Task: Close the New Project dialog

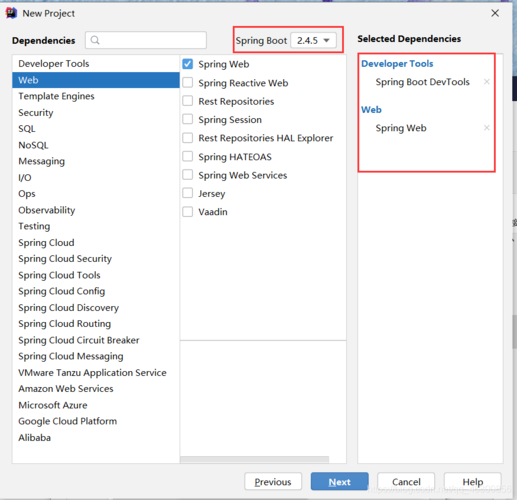Action: tap(495, 13)
